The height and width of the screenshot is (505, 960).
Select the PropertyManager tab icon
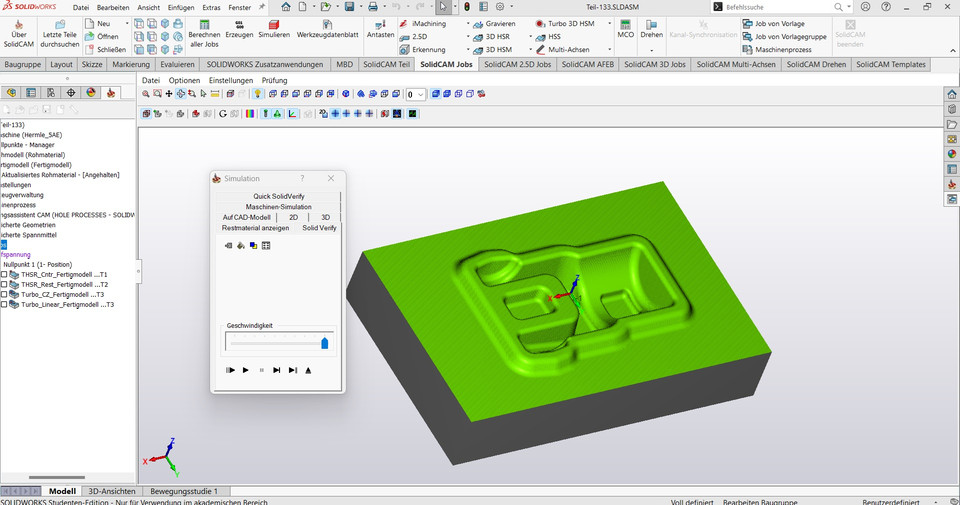(31, 92)
